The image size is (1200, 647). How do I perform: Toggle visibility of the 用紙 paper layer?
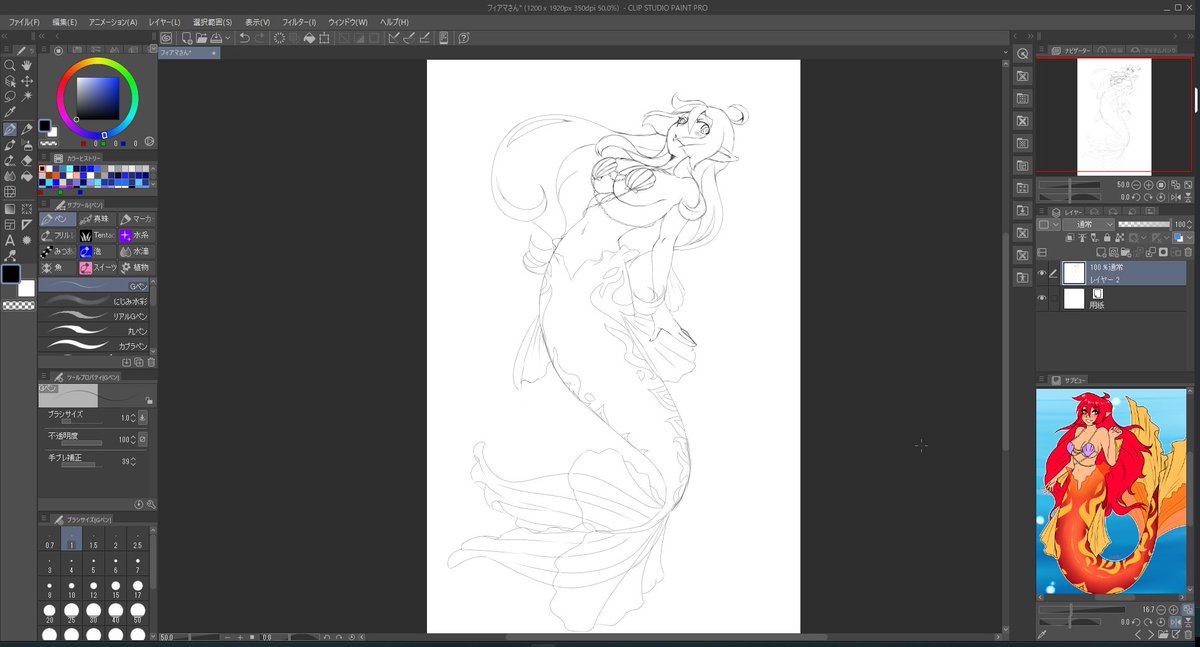(1042, 299)
